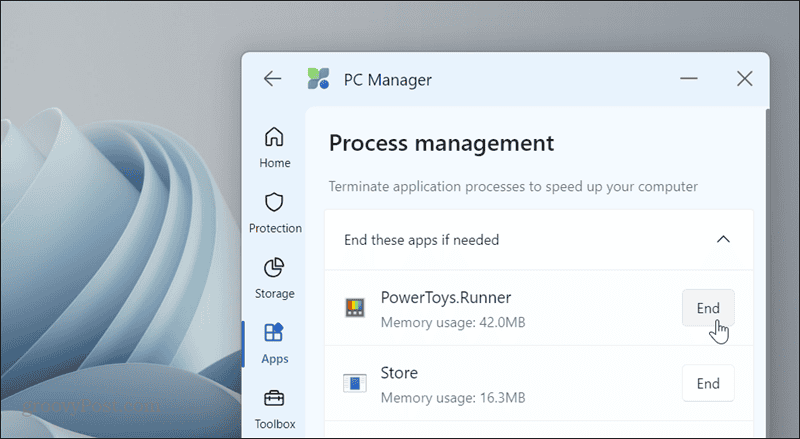
Task: Open the Toolbox sidebar section
Action: tap(274, 410)
